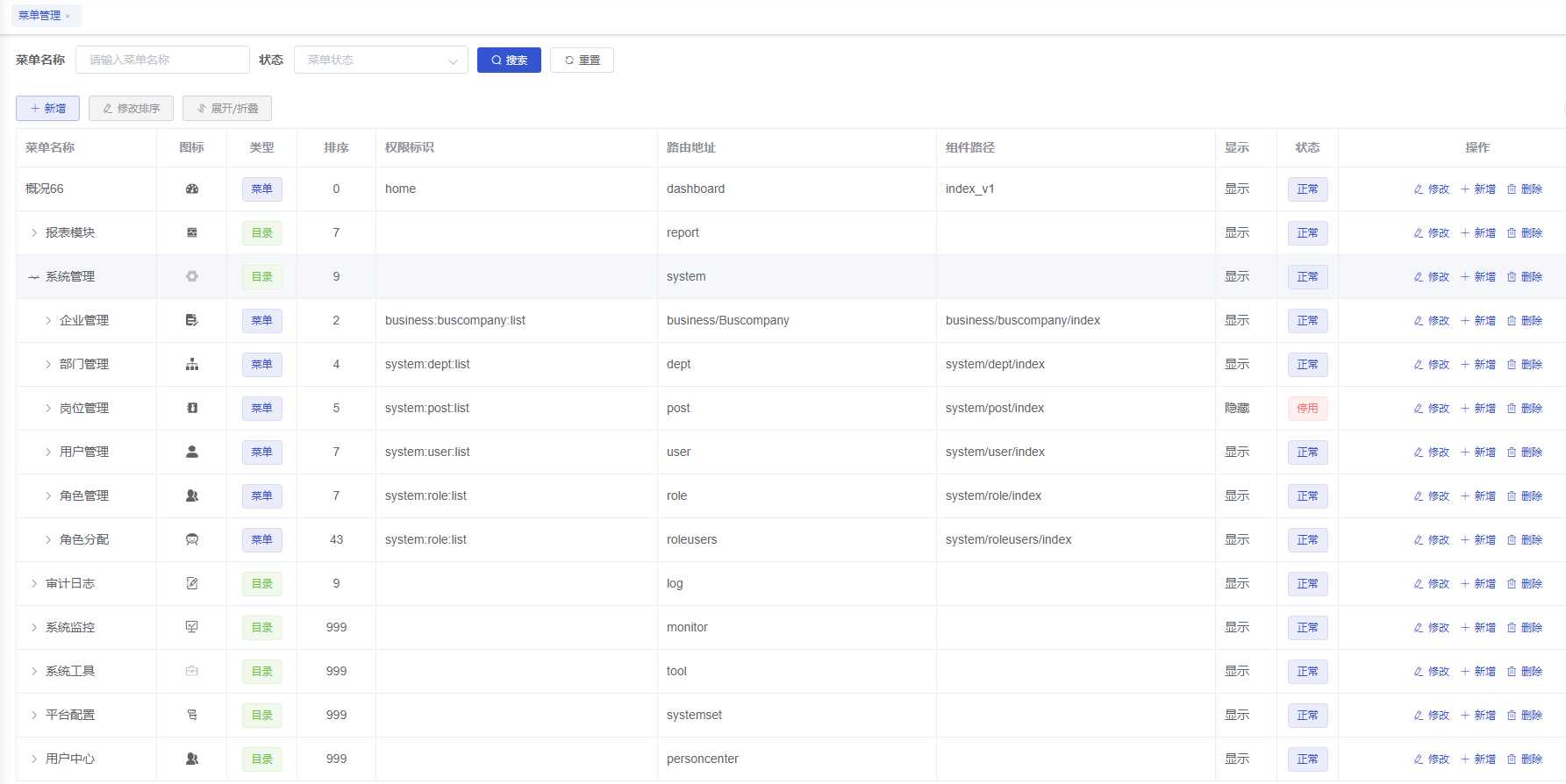The height and width of the screenshot is (784, 1566).
Task: Click 修改 in the 概况66 row
Action: tap(1432, 189)
